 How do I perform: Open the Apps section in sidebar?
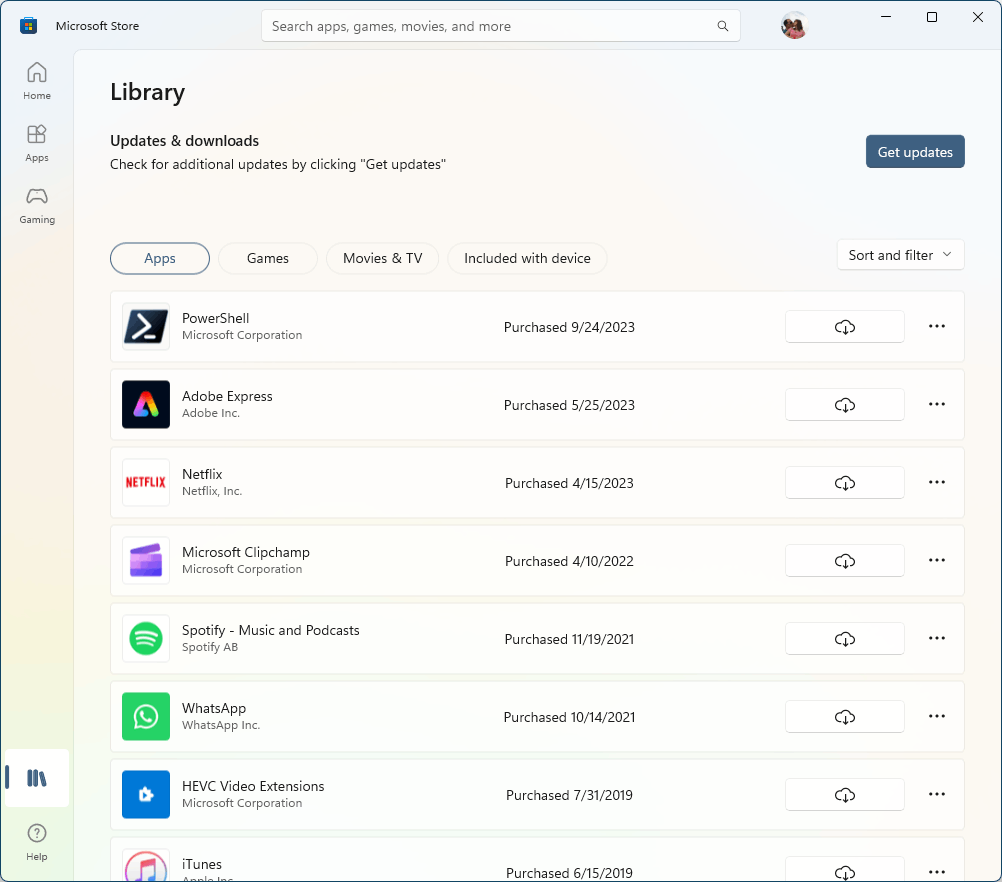coord(36,143)
